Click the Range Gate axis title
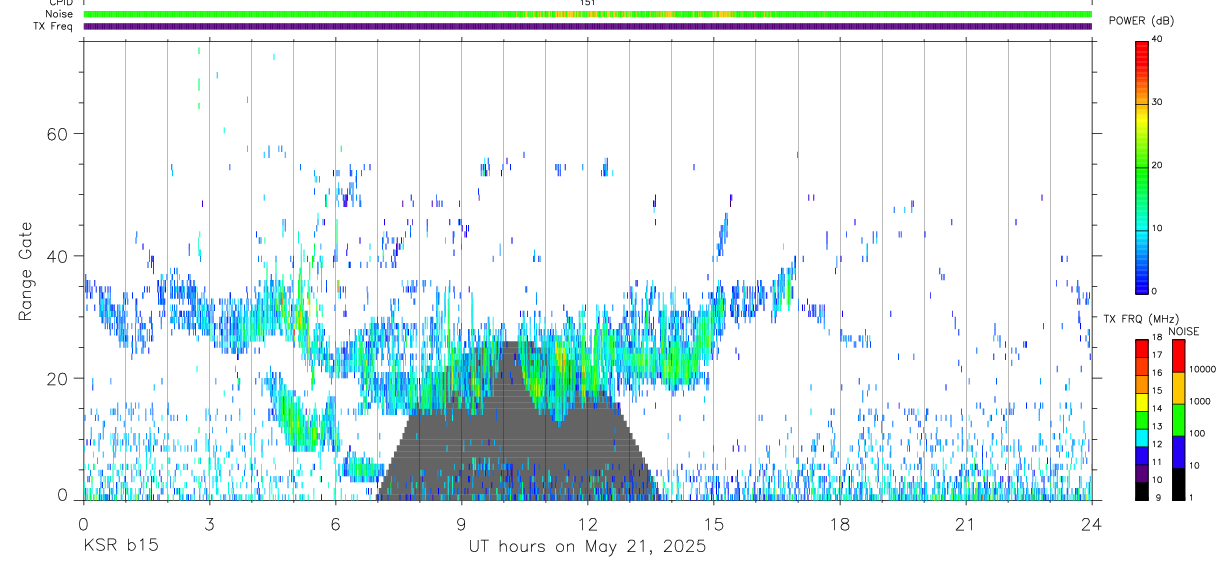 (25, 271)
